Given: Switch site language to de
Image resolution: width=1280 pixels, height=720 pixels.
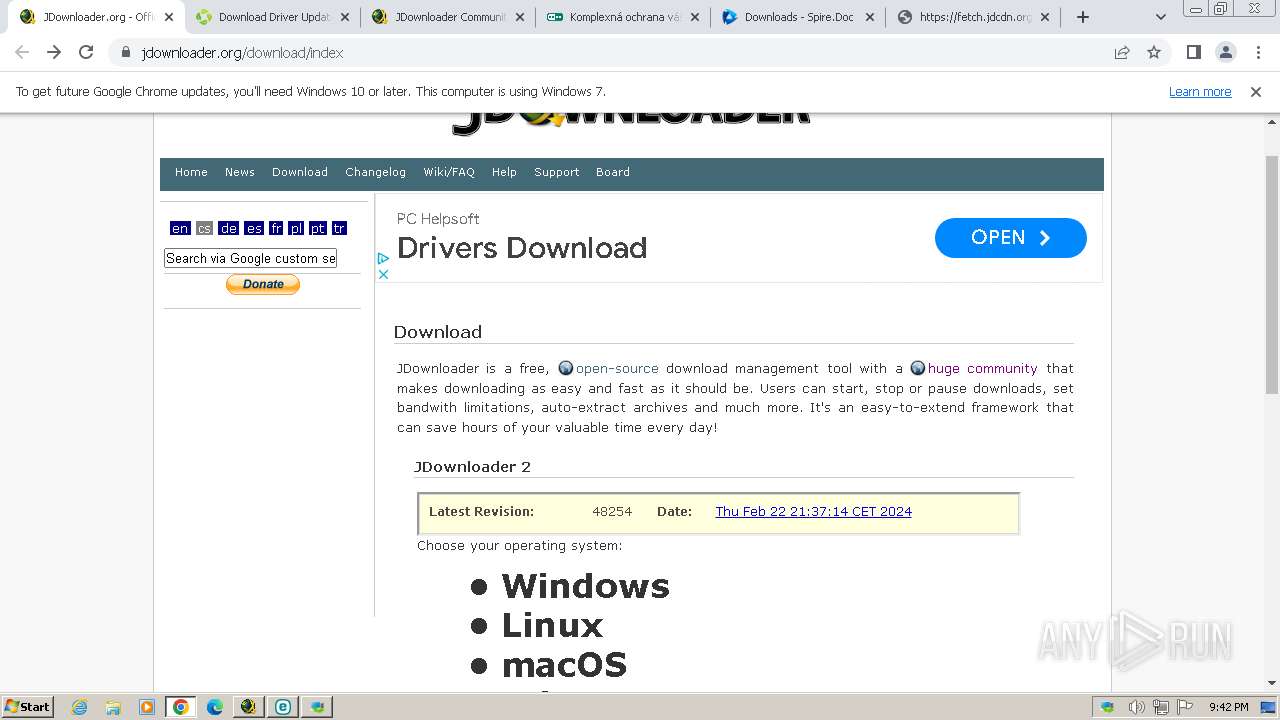Looking at the screenshot, I should pyautogui.click(x=229, y=228).
